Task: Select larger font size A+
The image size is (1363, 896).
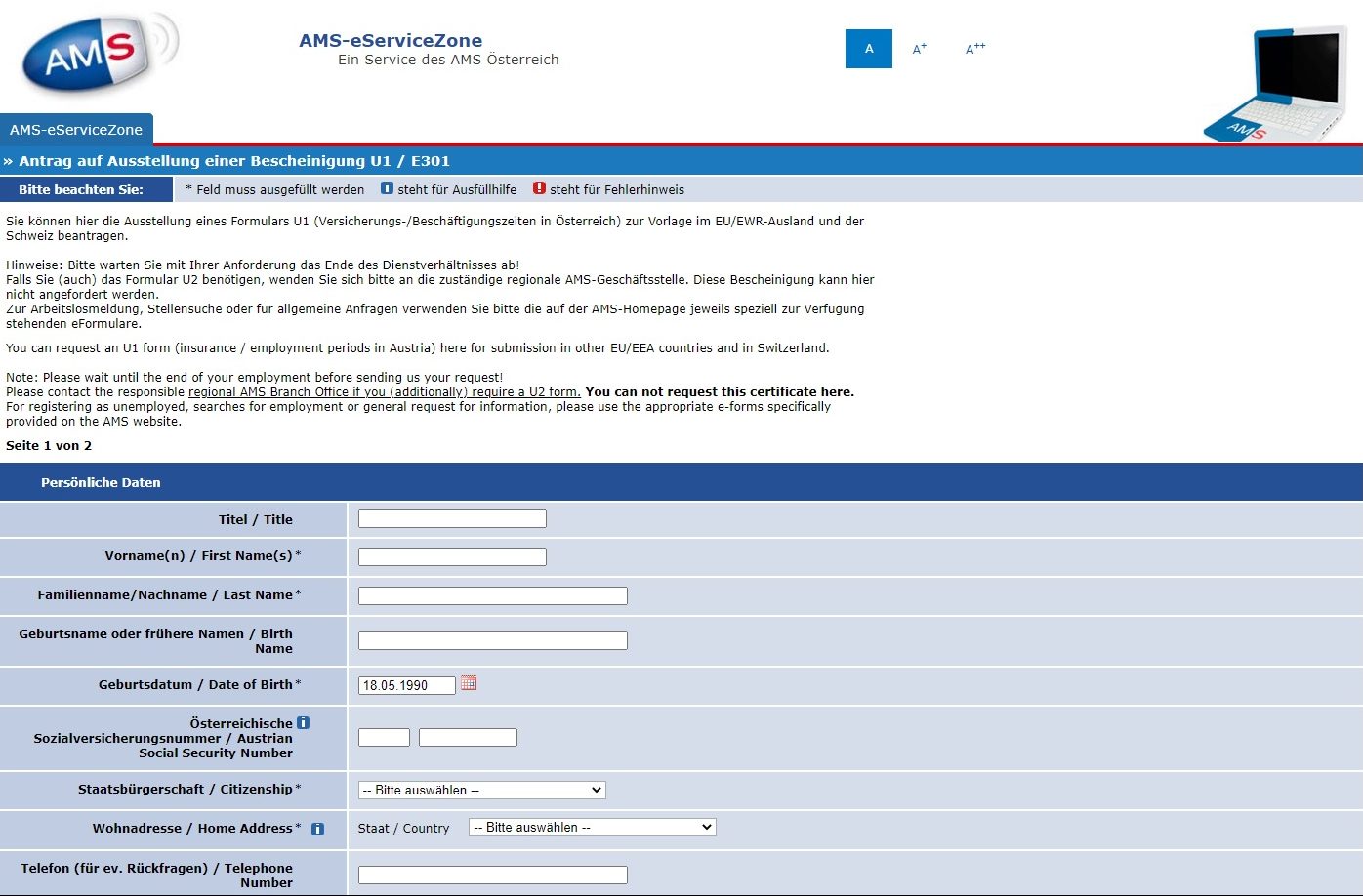Action: click(x=920, y=49)
